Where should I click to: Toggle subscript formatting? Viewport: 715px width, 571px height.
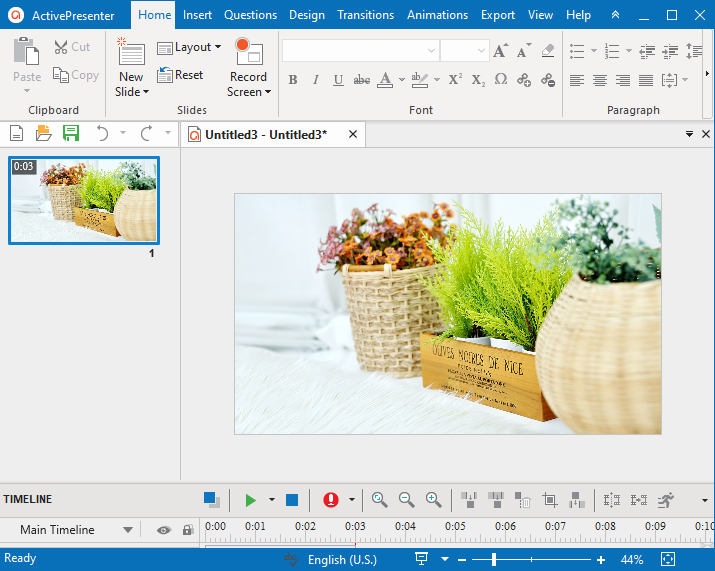(x=478, y=80)
